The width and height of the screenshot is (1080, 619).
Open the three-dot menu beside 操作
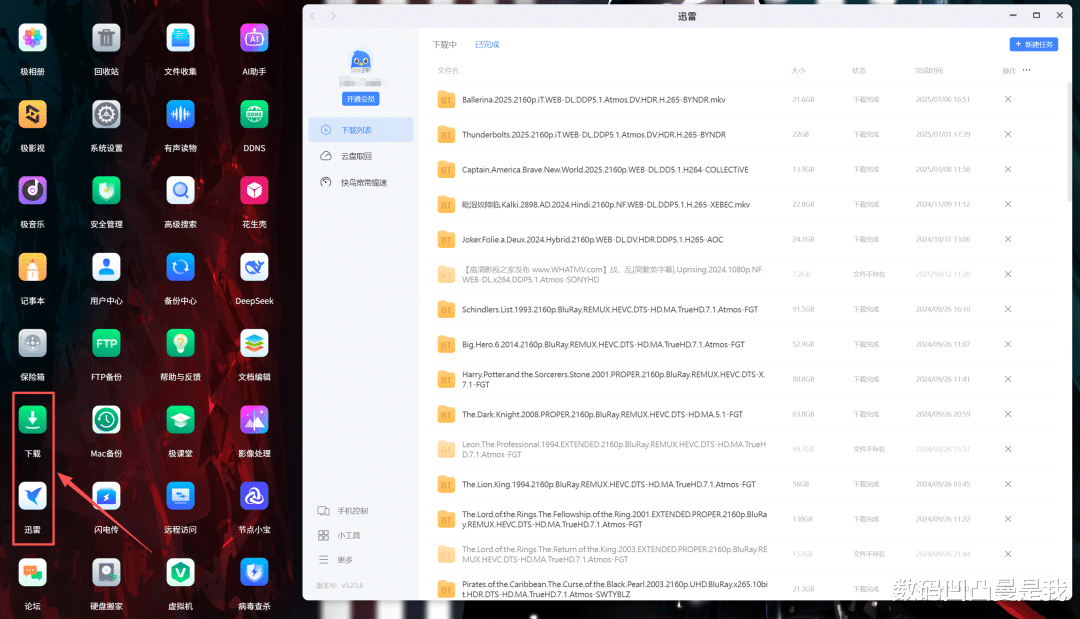coord(1026,70)
